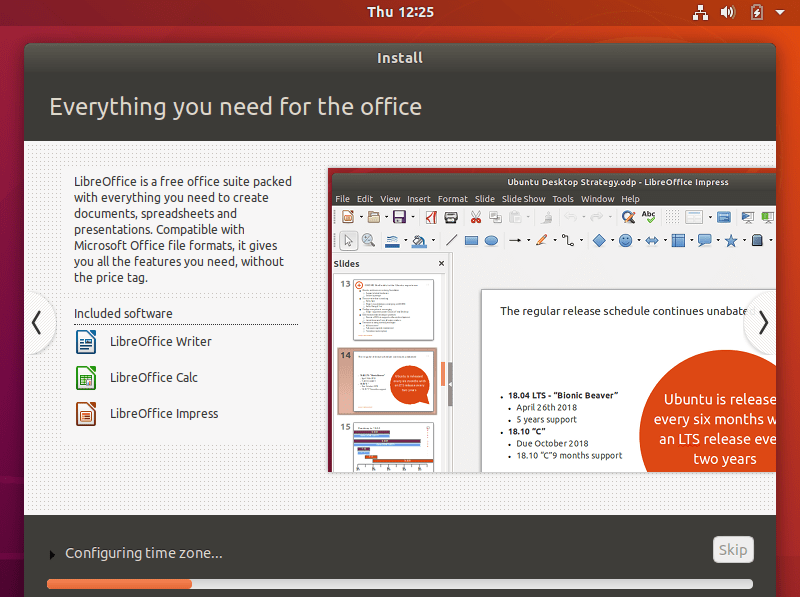Viewport: 800px width, 597px height.
Task: Click the LibreOffice Calc spreadsheet icon
Action: 86,378
